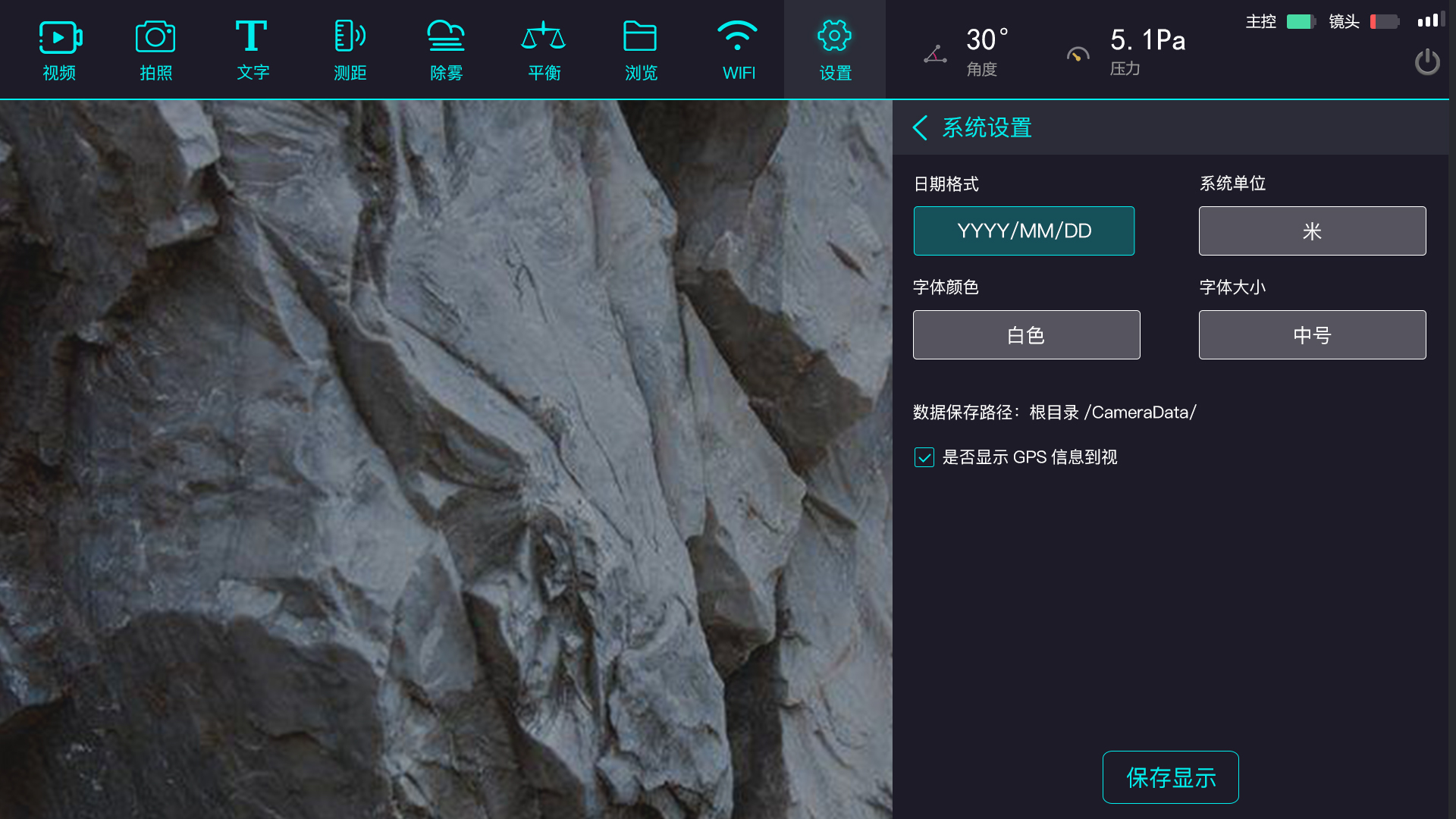The width and height of the screenshot is (1456, 819).
Task: Select the 设置 gear settings tab
Action: tap(834, 49)
